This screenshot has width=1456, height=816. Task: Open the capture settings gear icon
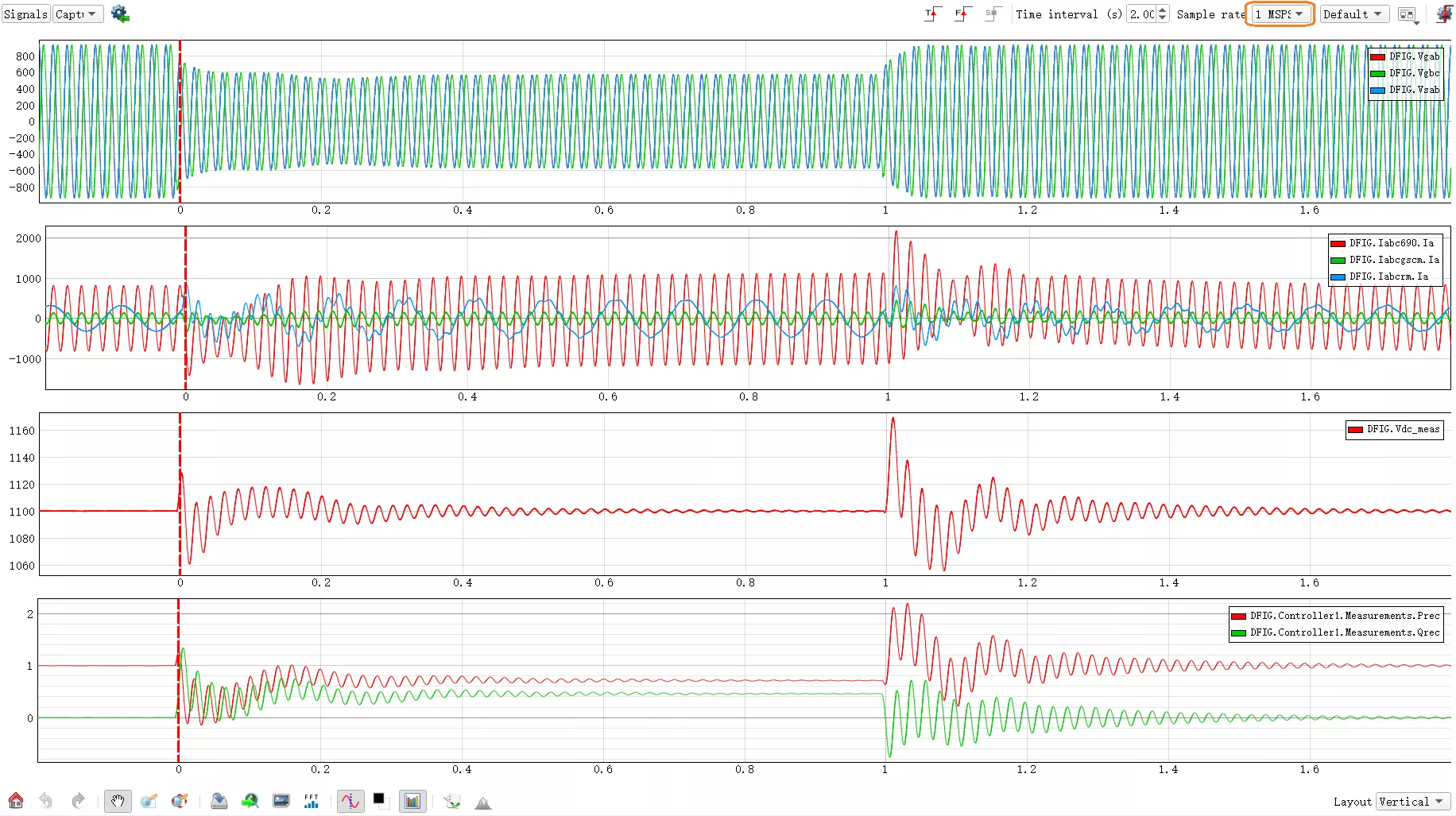click(120, 14)
